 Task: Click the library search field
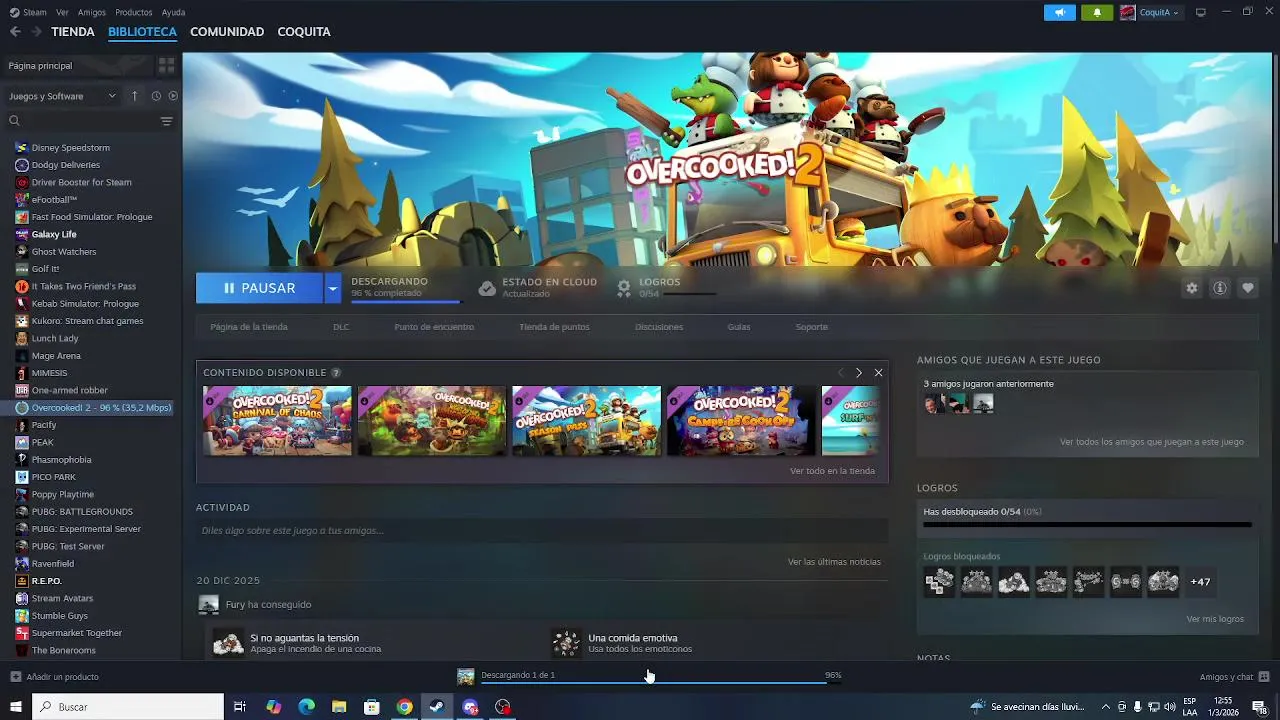(82, 121)
